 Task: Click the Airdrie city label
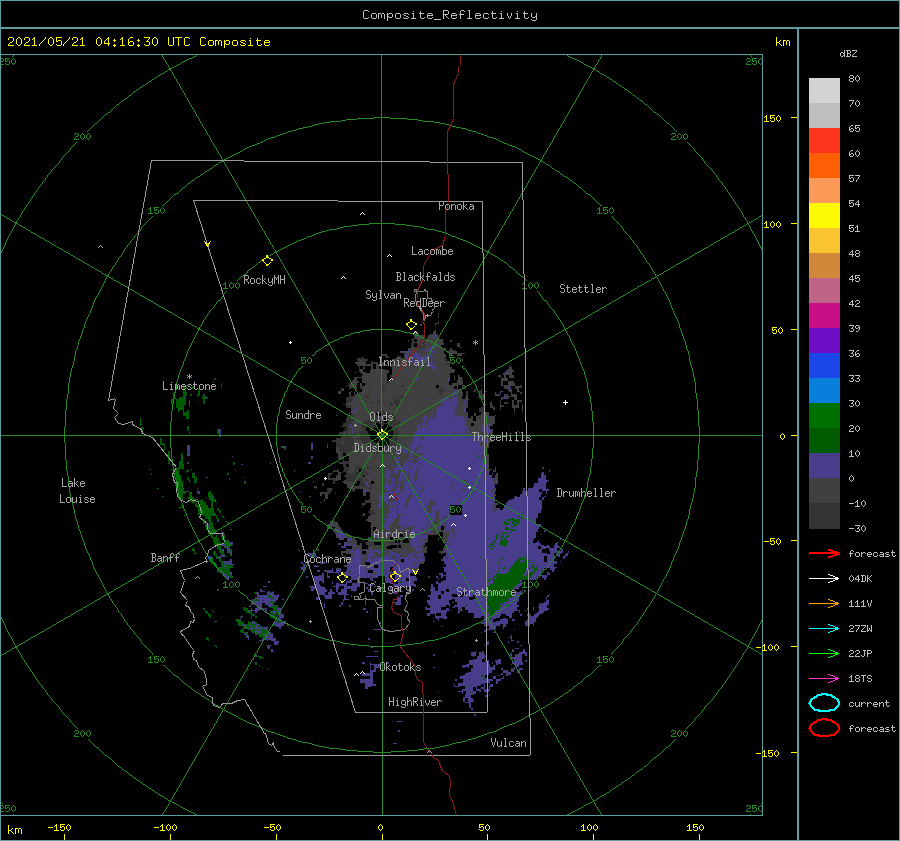[x=394, y=534]
